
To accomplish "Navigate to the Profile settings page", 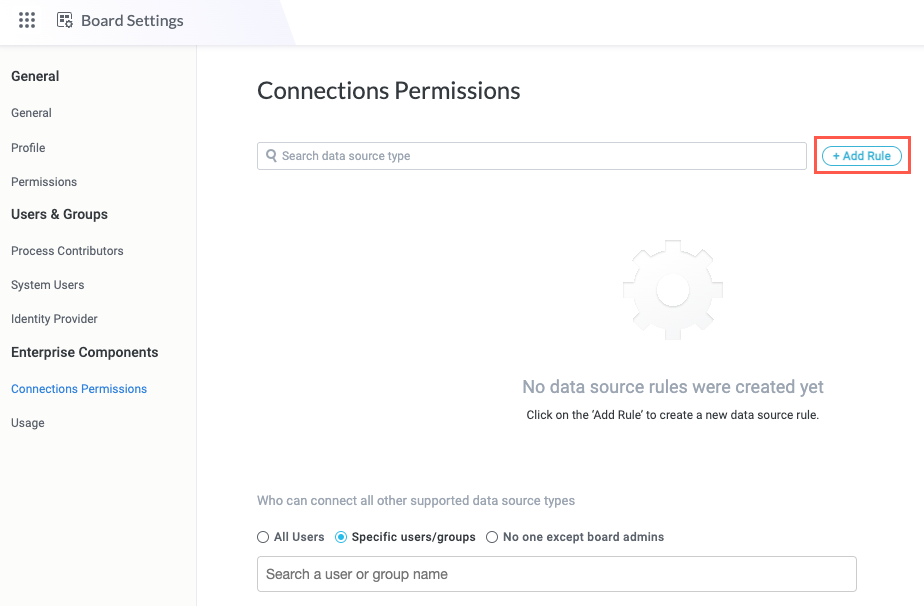I will 27,147.
